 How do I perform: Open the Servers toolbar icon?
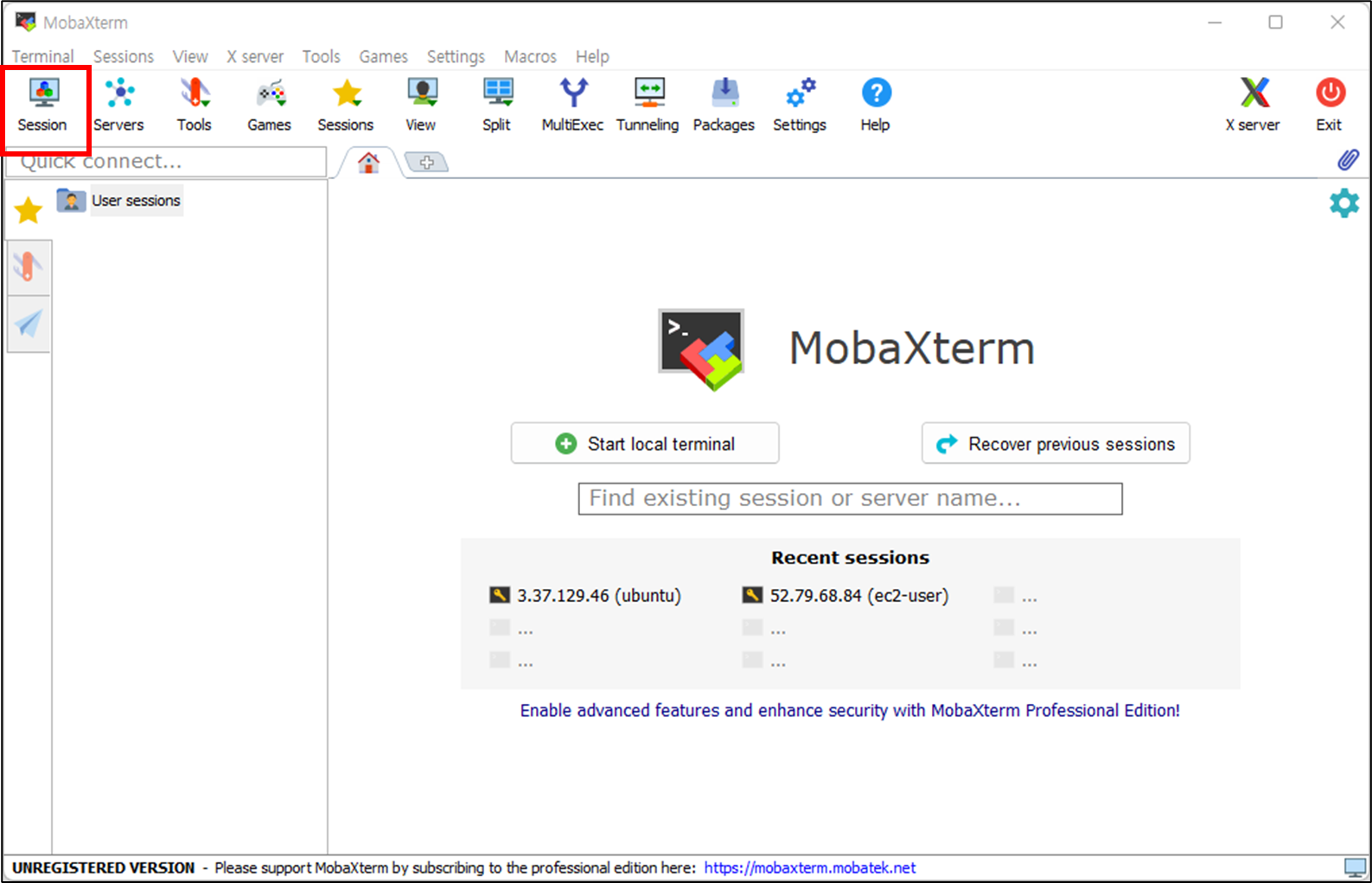click(118, 106)
